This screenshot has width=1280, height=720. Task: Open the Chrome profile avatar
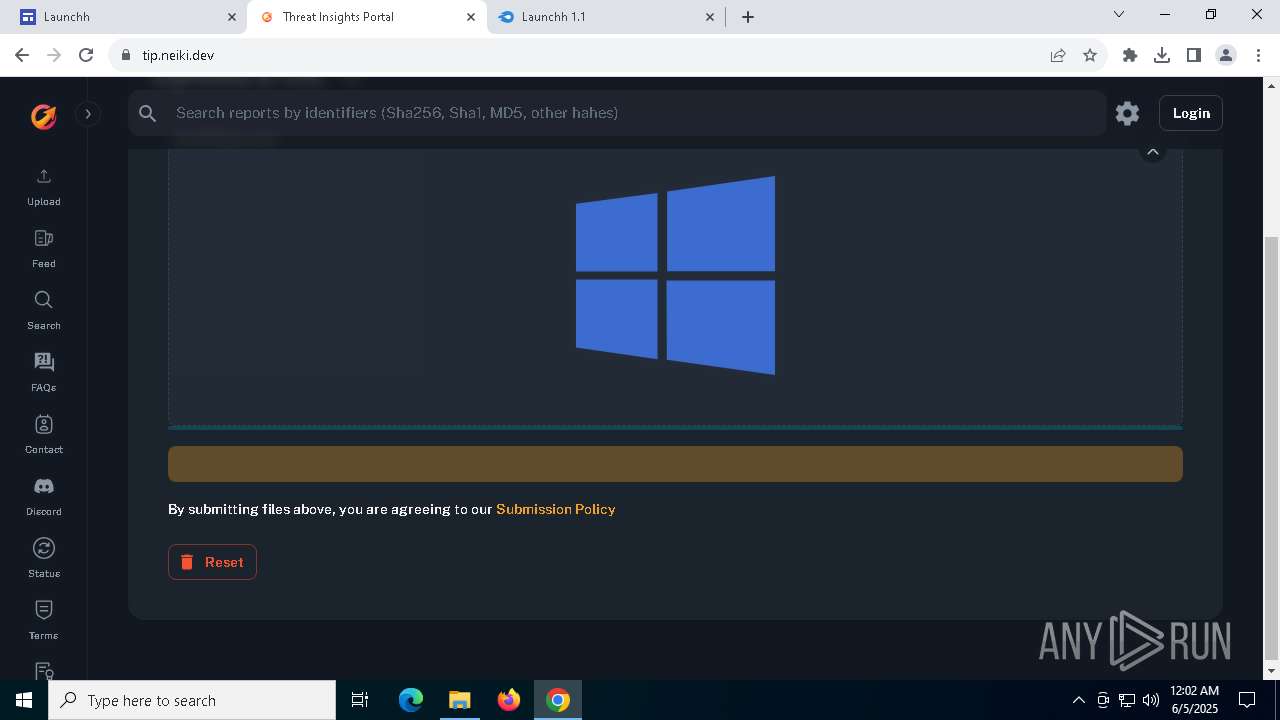[1226, 55]
